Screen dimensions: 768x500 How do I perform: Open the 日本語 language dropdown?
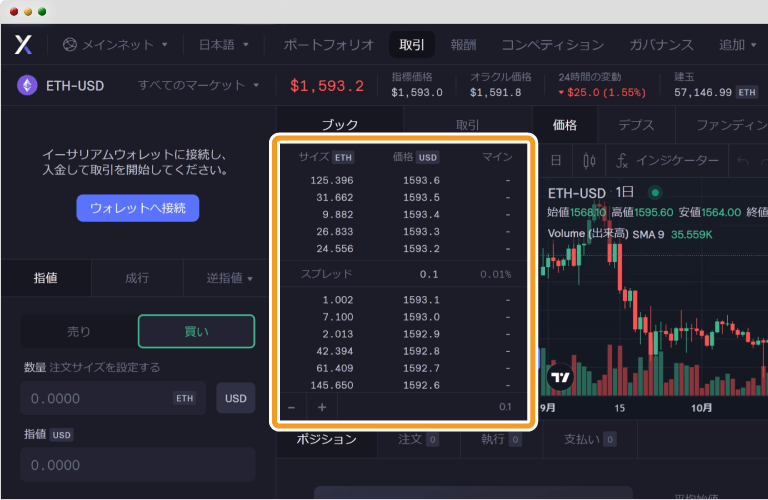click(224, 45)
